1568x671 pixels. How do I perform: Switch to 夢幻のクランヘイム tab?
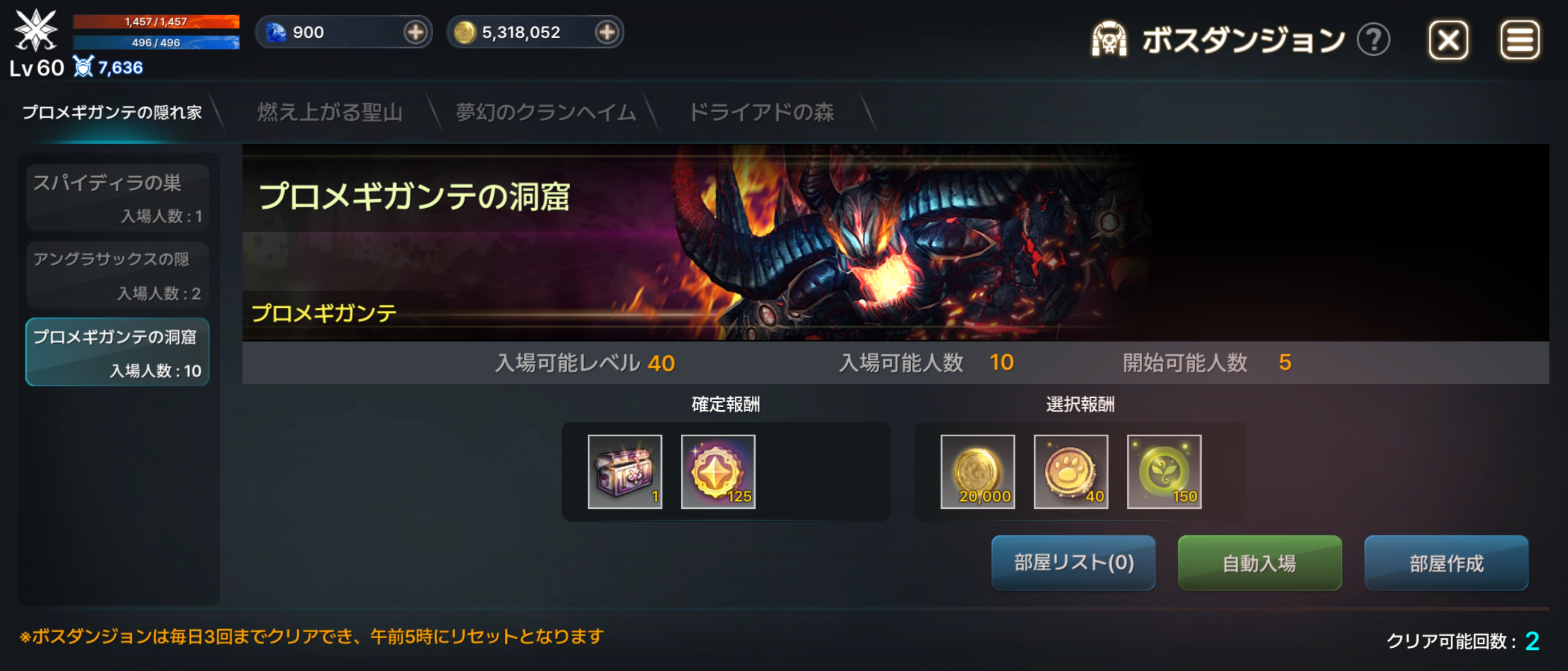pyautogui.click(x=546, y=112)
